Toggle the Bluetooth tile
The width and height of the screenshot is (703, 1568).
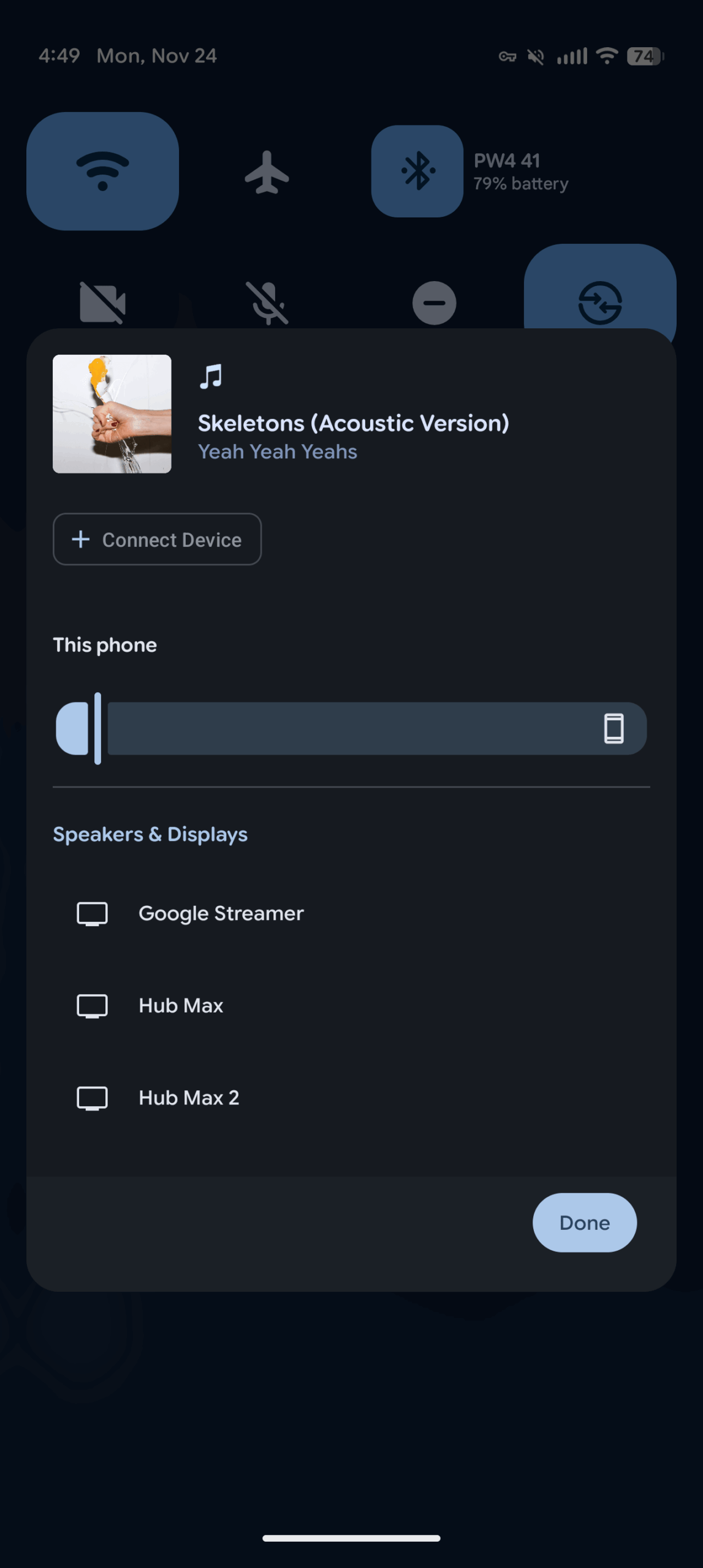[417, 171]
